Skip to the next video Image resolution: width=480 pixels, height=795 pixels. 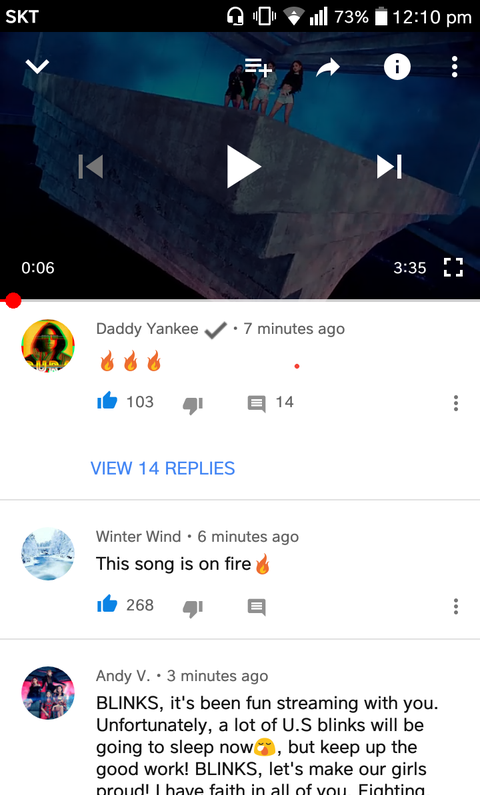(389, 166)
